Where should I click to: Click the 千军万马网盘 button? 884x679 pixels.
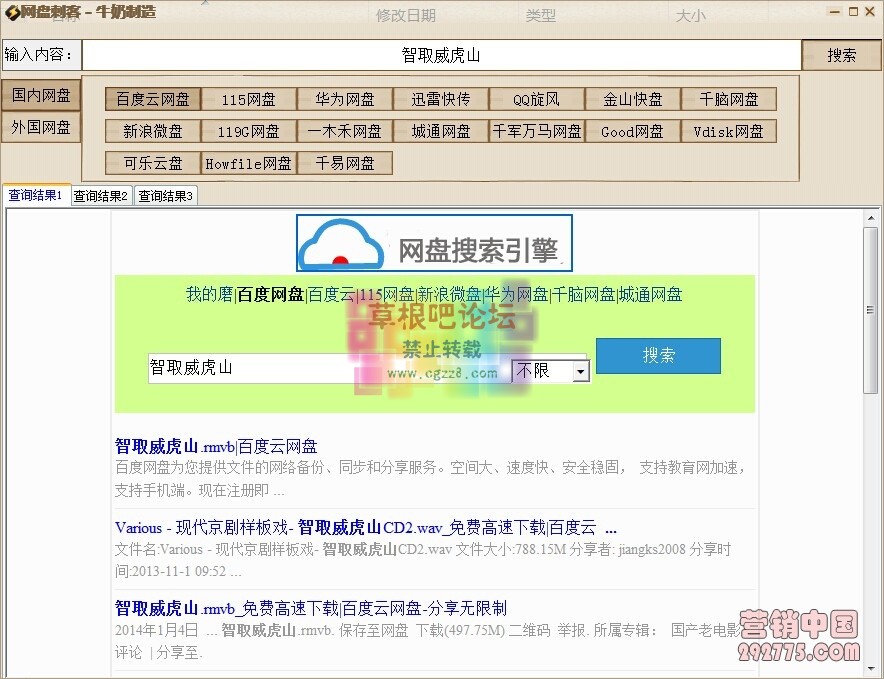pos(536,131)
